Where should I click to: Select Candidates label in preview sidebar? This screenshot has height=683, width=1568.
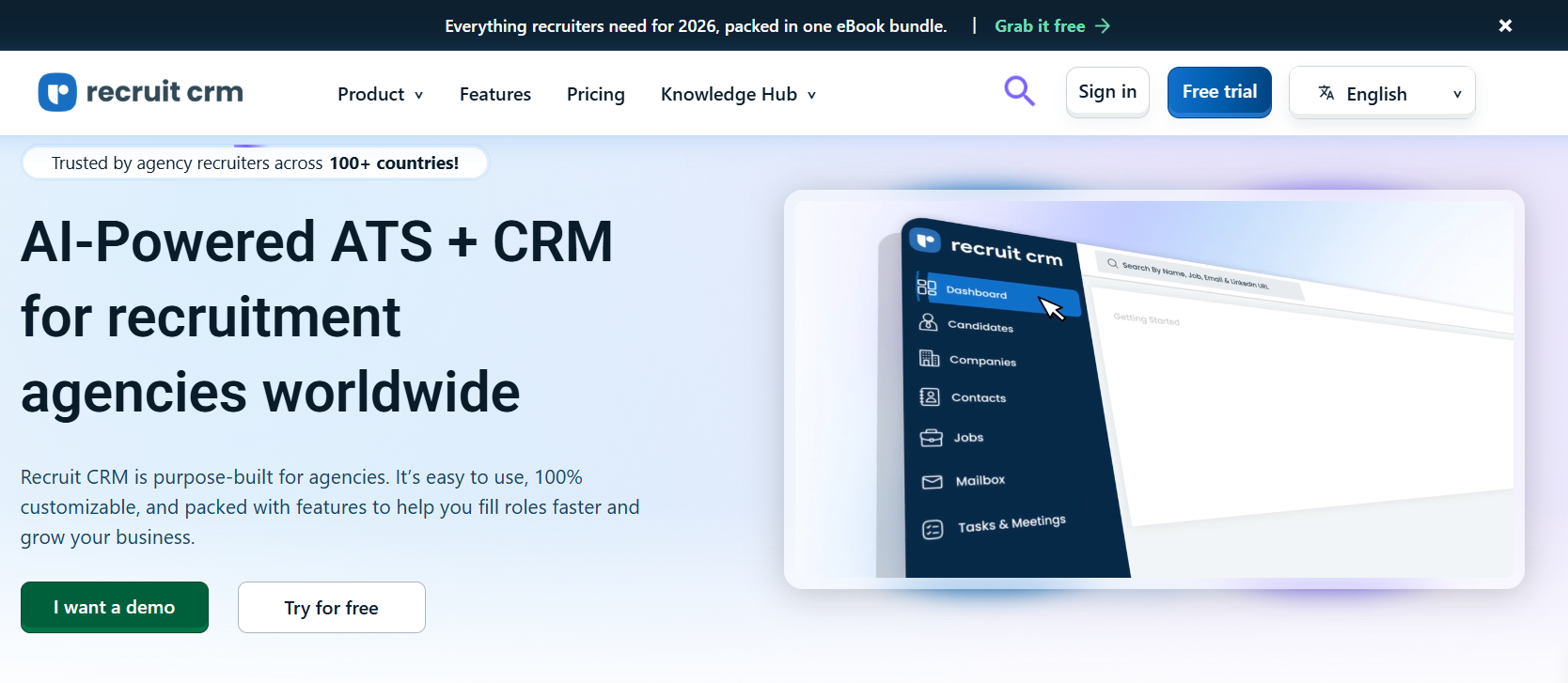tap(980, 326)
